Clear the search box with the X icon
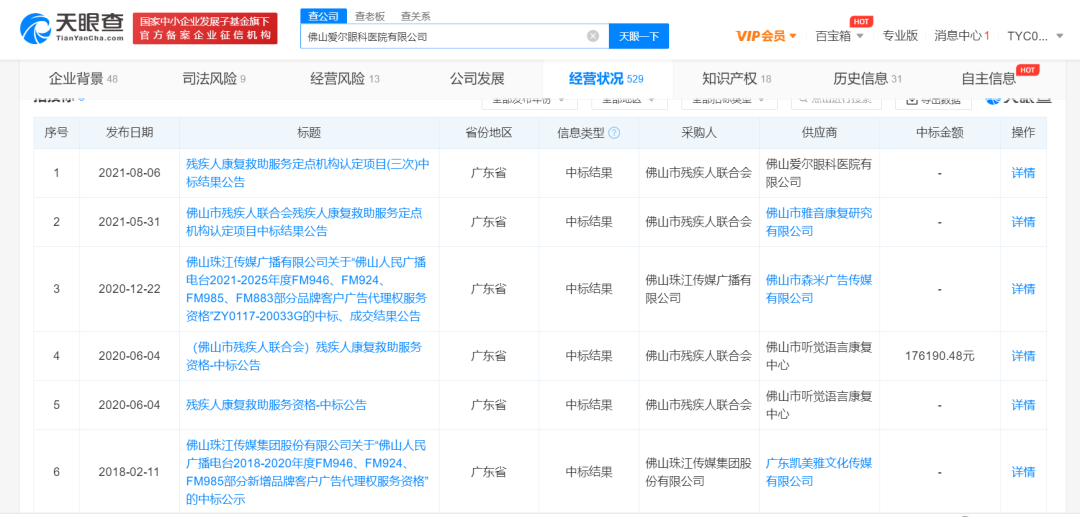Image resolution: width=1080 pixels, height=517 pixels. pyautogui.click(x=593, y=36)
